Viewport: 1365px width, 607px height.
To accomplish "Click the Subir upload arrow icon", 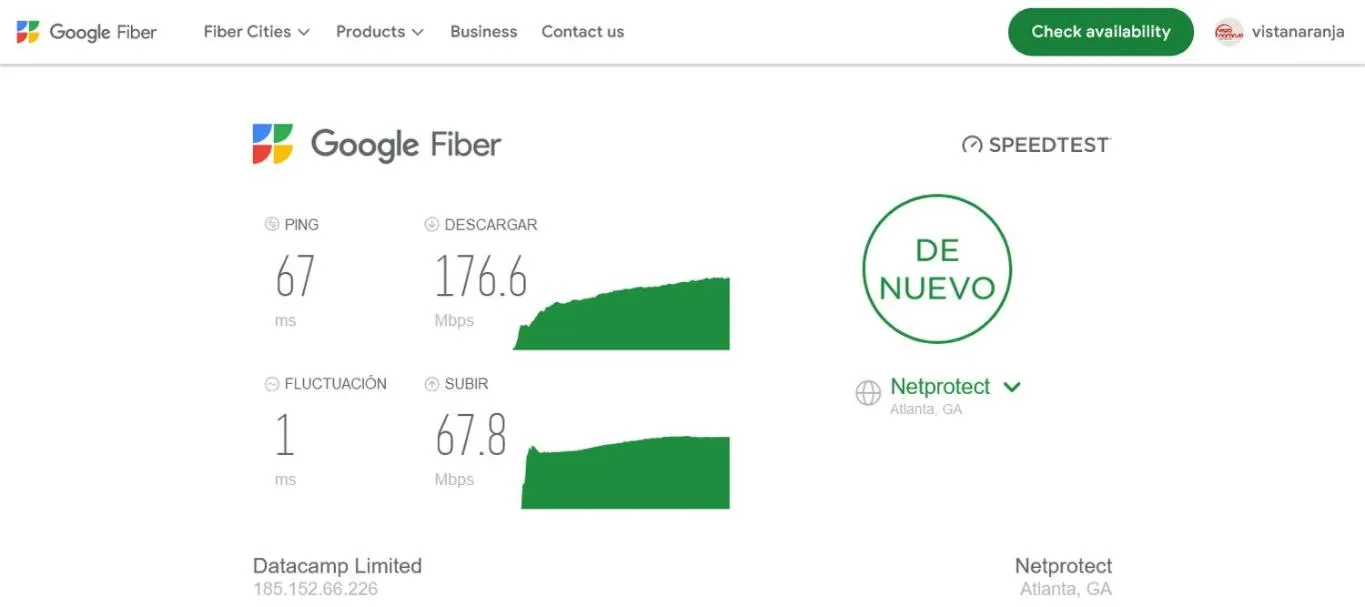I will coord(432,383).
